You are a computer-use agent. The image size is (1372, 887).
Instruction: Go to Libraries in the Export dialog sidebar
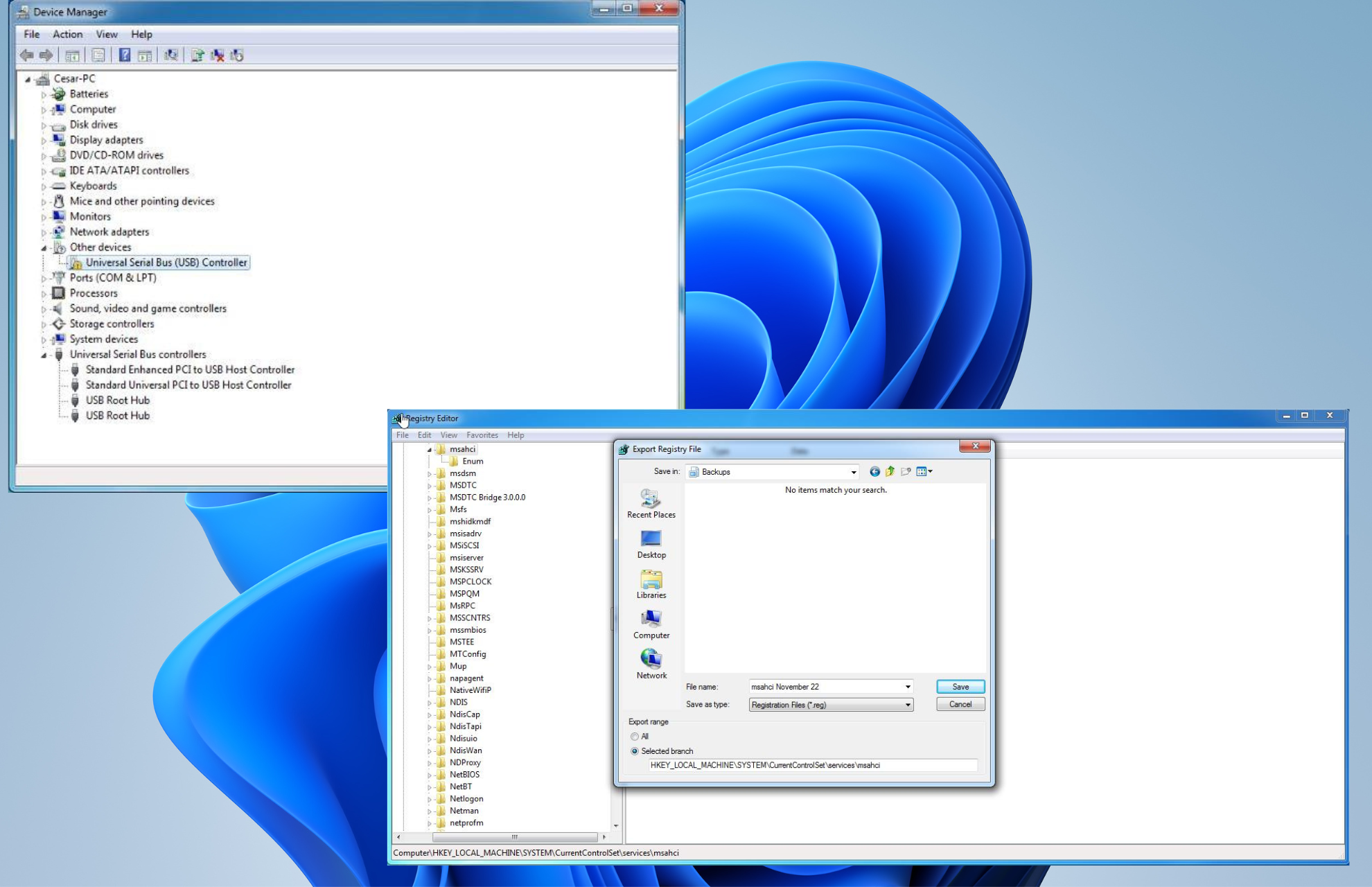tap(651, 584)
